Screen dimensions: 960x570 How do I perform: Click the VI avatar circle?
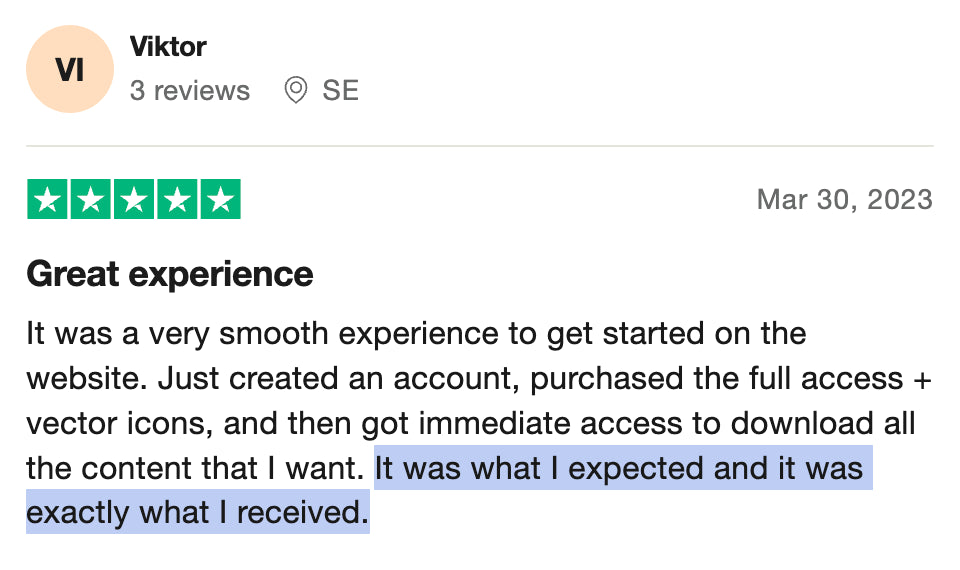click(70, 69)
